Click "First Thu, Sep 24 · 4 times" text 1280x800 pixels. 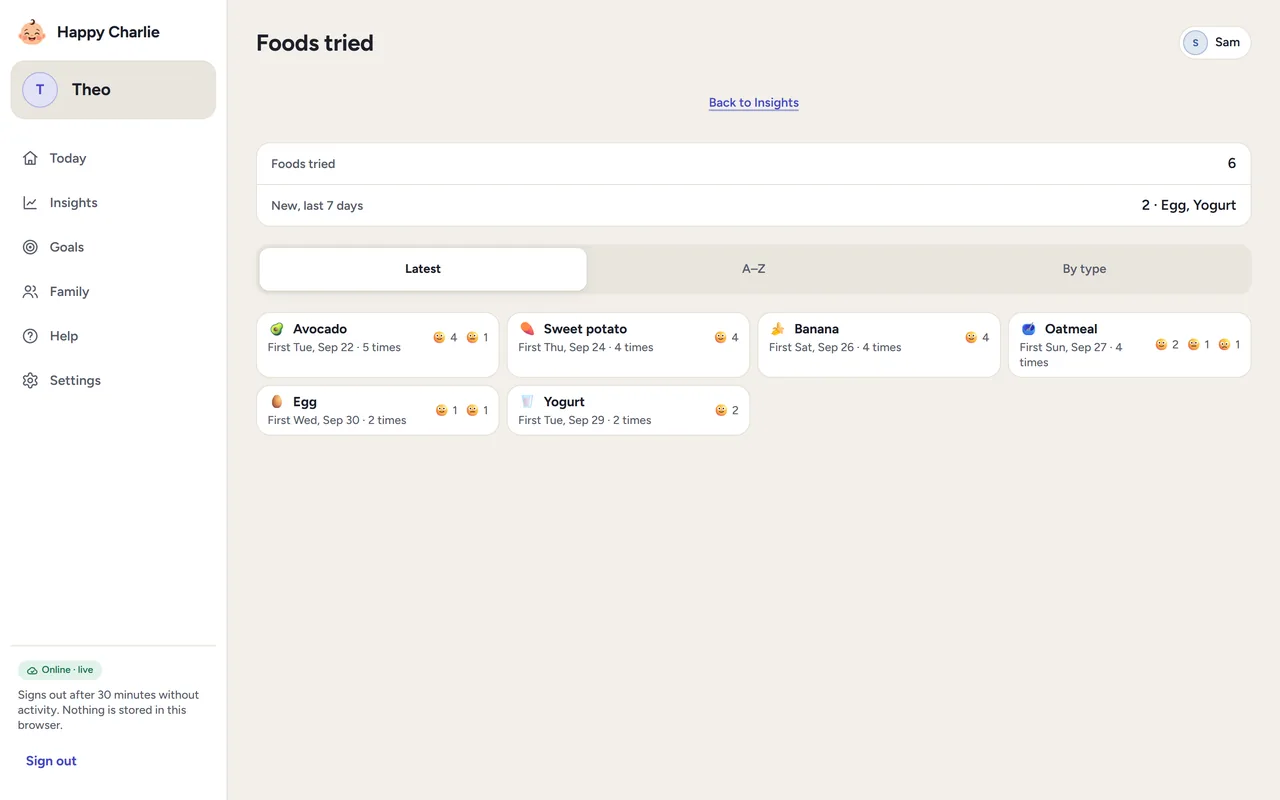coord(586,348)
